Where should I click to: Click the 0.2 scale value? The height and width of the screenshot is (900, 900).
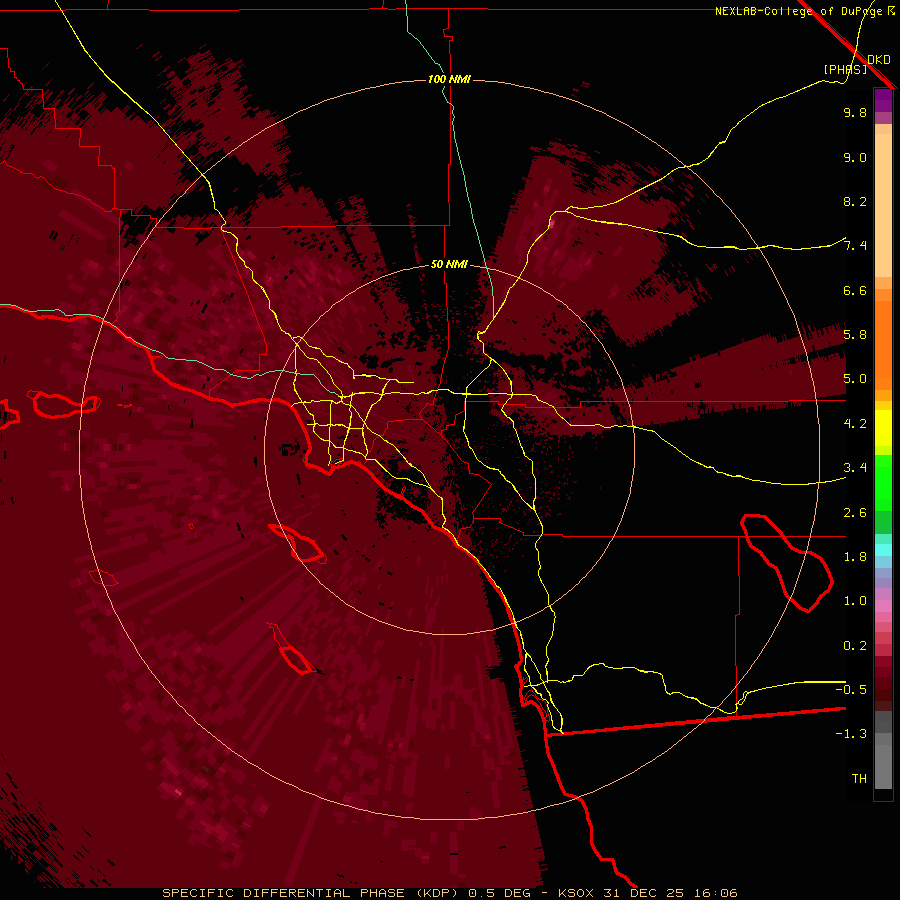[855, 646]
